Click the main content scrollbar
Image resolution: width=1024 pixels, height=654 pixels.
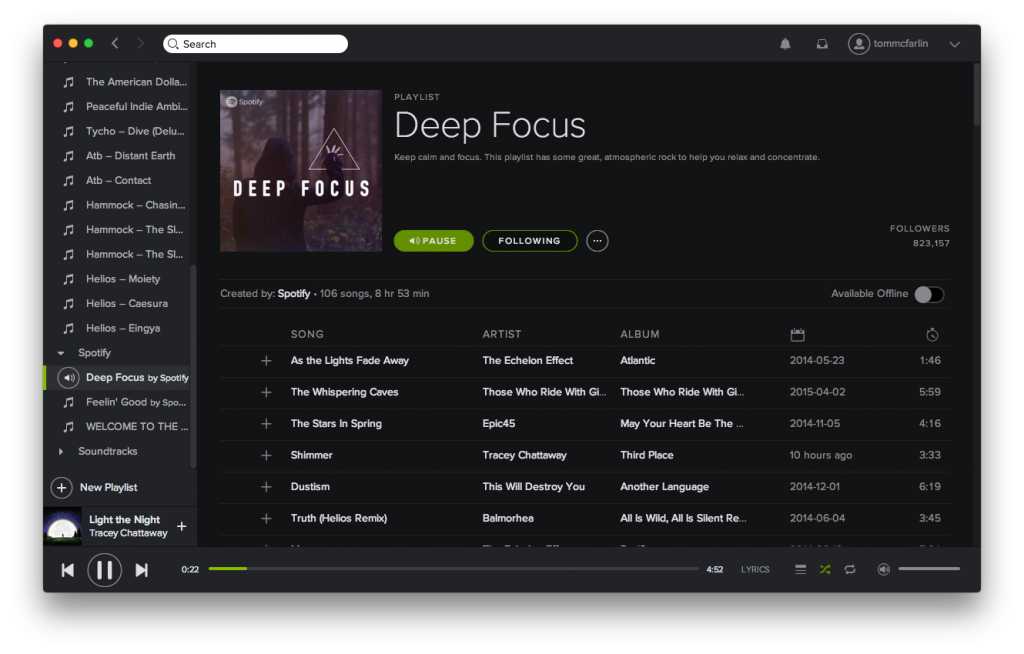976,95
